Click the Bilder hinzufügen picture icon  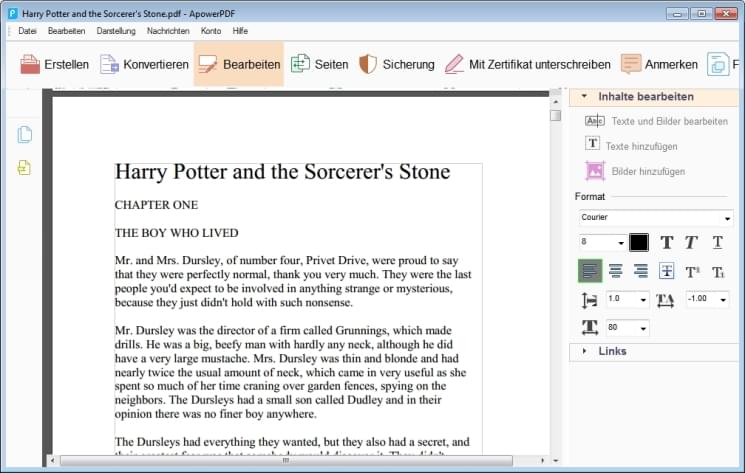[x=595, y=170]
